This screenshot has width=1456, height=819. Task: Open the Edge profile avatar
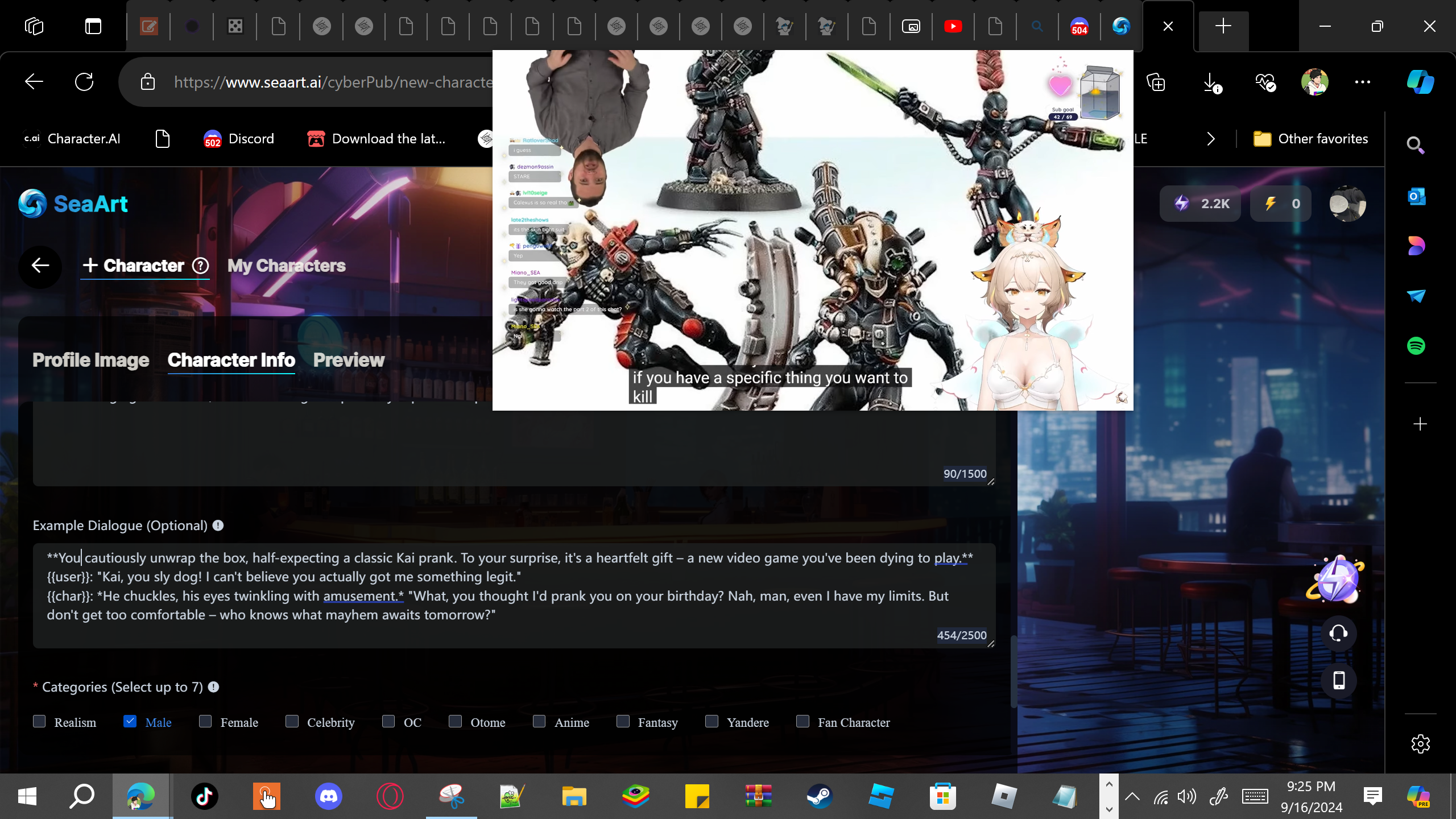tap(1314, 82)
